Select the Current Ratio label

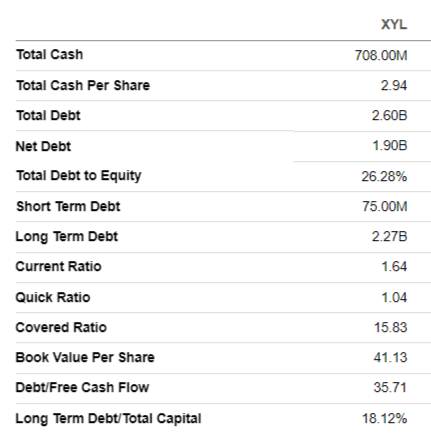point(58,266)
